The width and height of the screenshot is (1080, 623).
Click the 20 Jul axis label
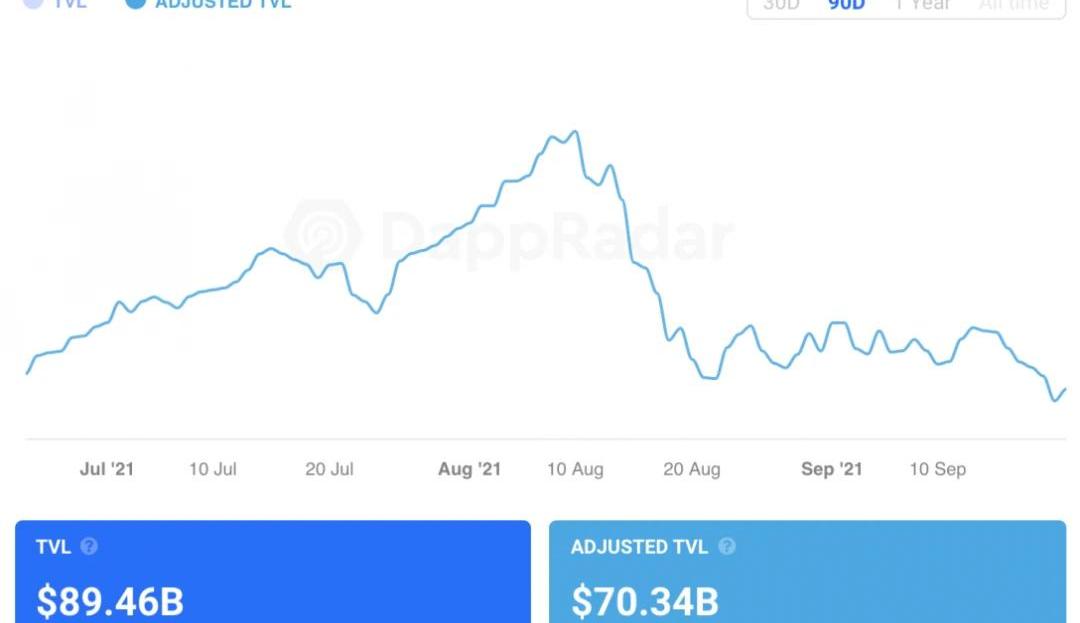click(x=330, y=469)
